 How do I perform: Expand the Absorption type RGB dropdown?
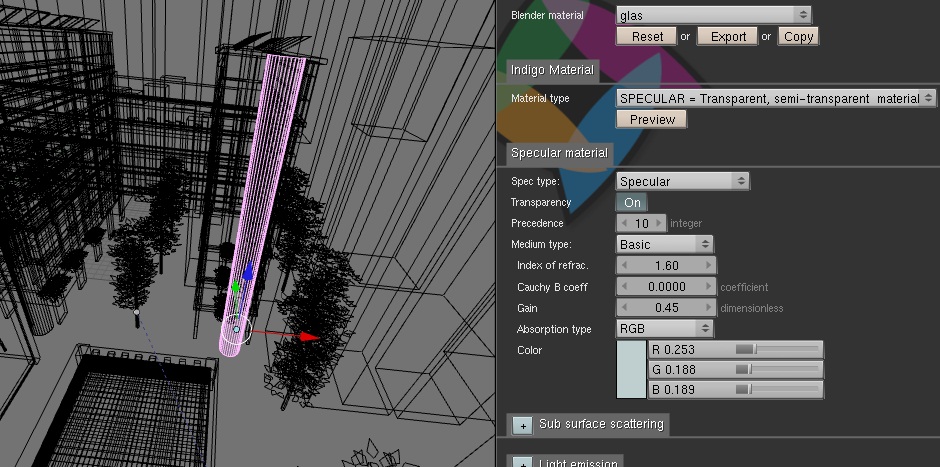pyautogui.click(x=665, y=329)
